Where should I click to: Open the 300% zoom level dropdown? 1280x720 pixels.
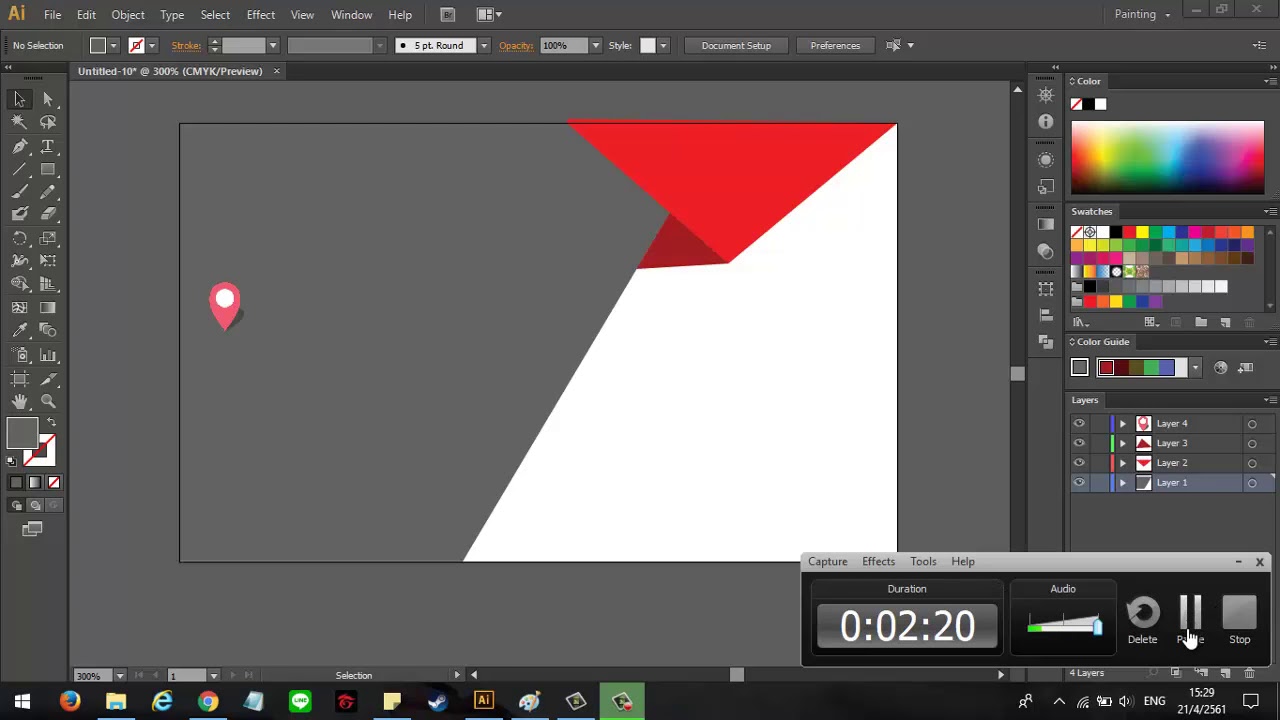click(120, 676)
